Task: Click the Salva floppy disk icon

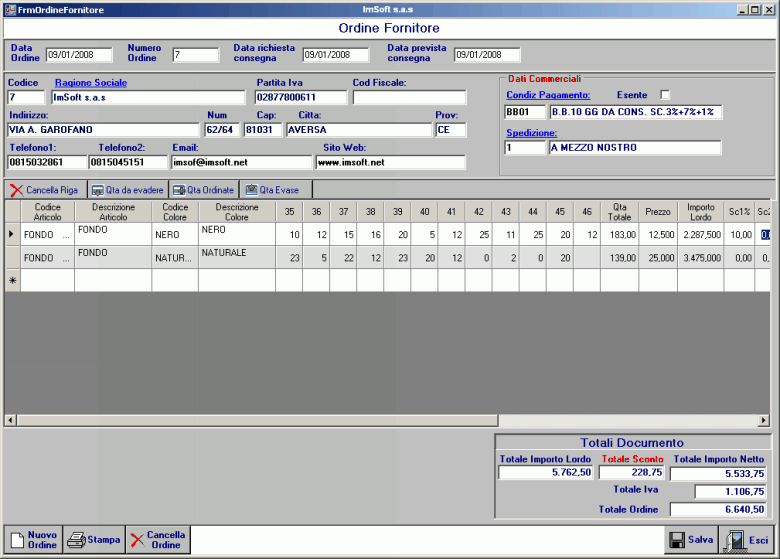Action: 677,540
